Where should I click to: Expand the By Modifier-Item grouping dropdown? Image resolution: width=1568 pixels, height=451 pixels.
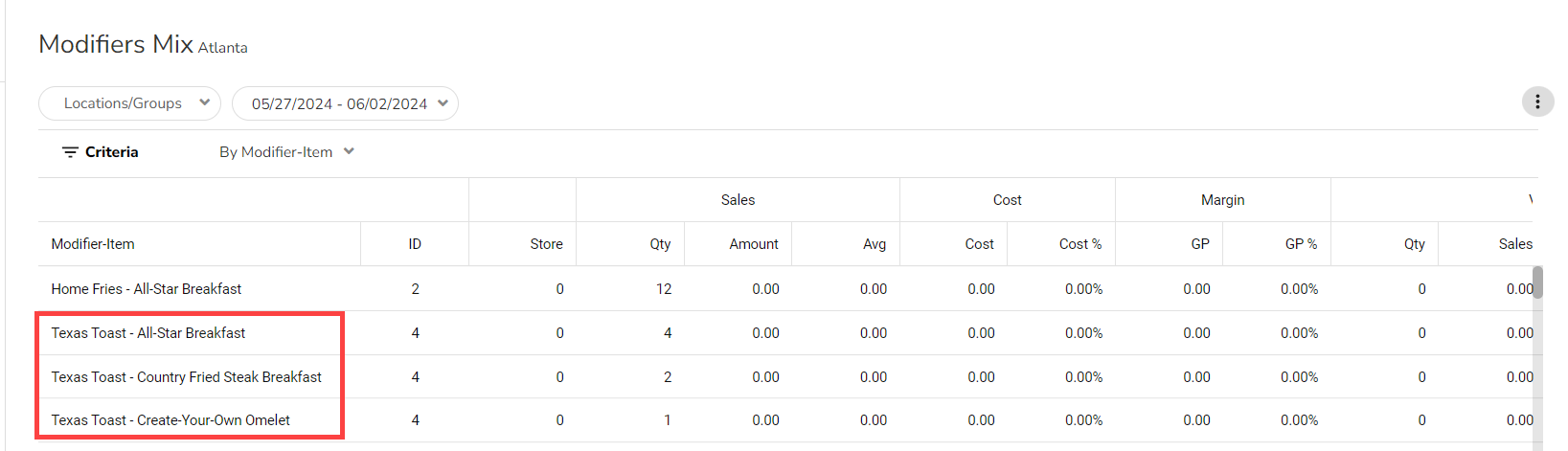(286, 152)
